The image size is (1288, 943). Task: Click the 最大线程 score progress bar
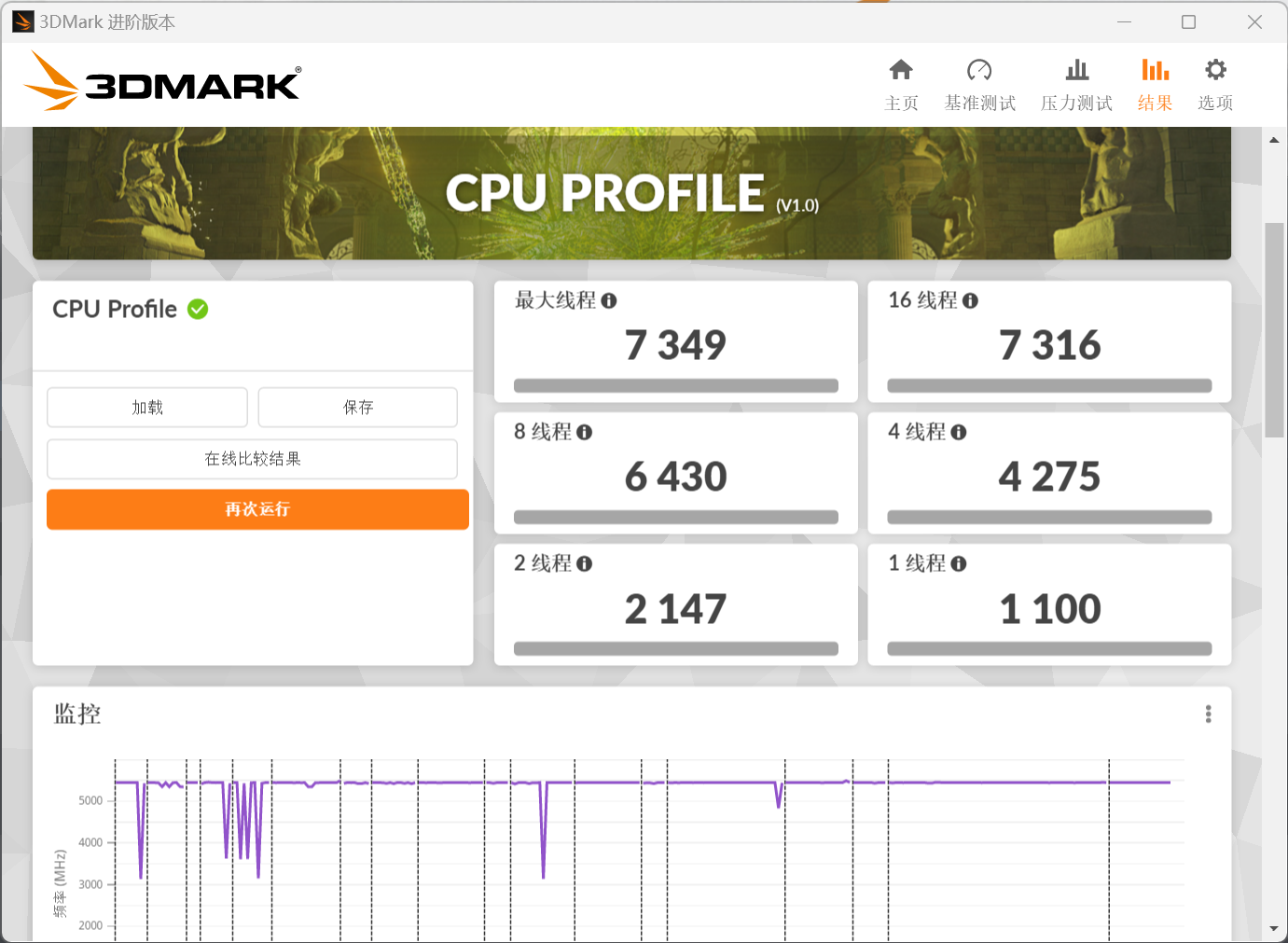676,385
